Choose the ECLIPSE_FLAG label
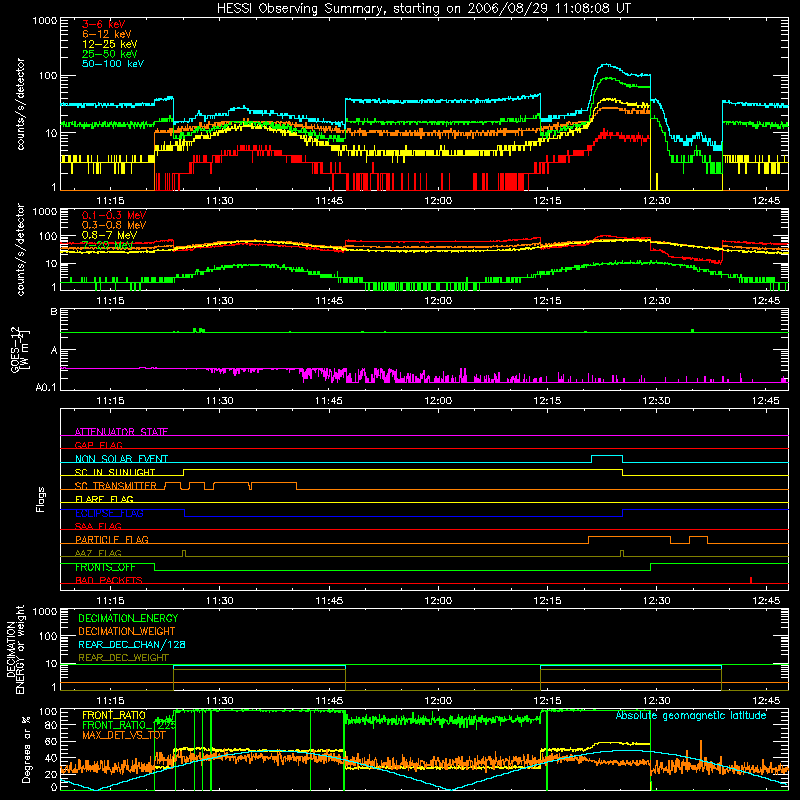This screenshot has height=800, width=800. point(109,513)
